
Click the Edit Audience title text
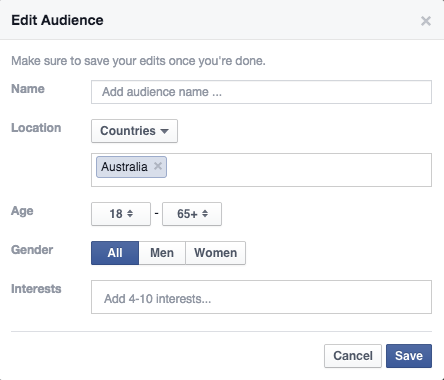(x=57, y=20)
